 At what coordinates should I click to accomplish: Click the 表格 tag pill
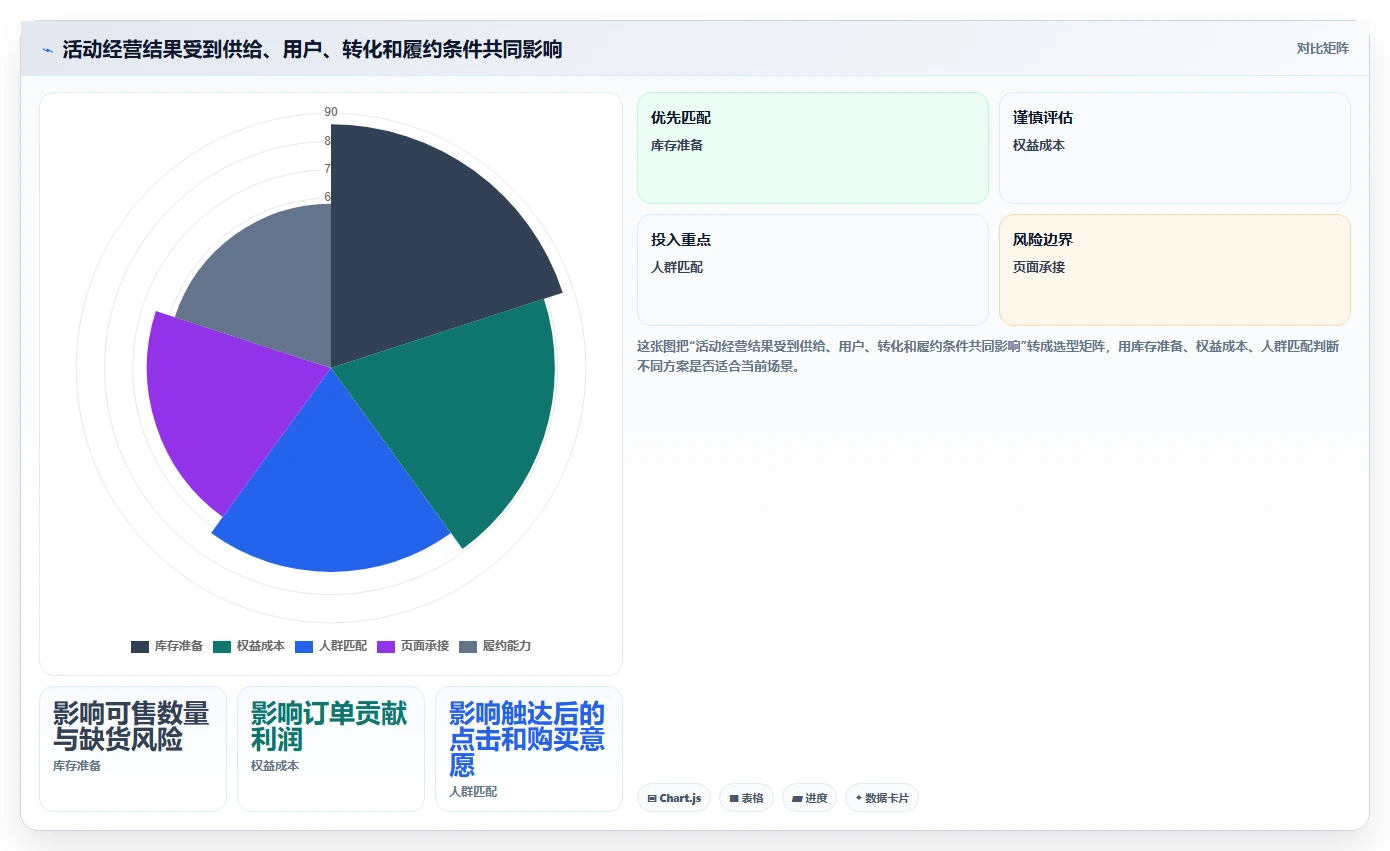coord(746,798)
